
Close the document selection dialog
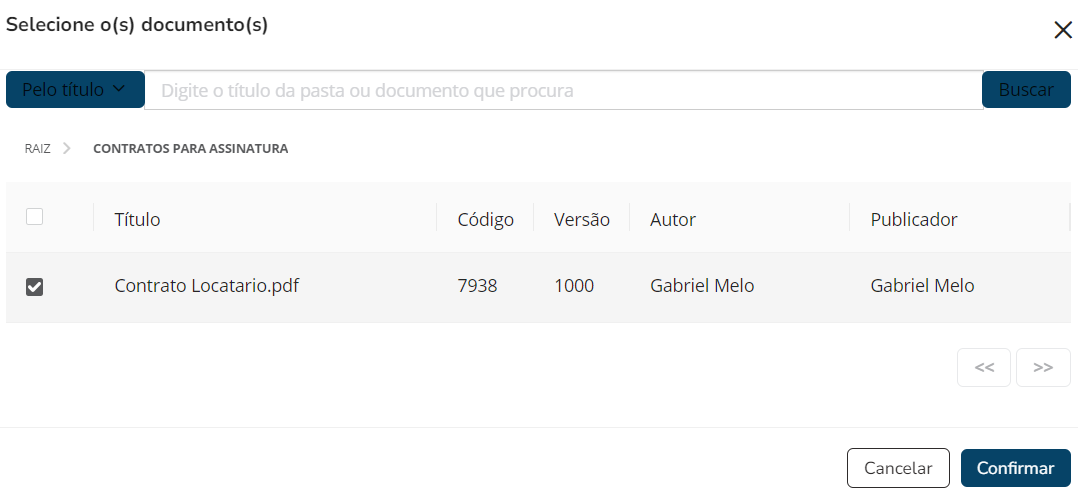pos(1063,30)
